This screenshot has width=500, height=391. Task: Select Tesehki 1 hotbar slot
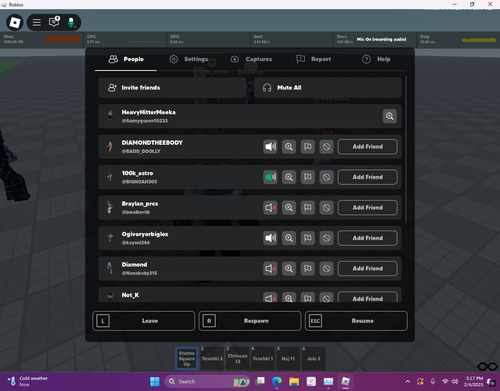click(263, 359)
